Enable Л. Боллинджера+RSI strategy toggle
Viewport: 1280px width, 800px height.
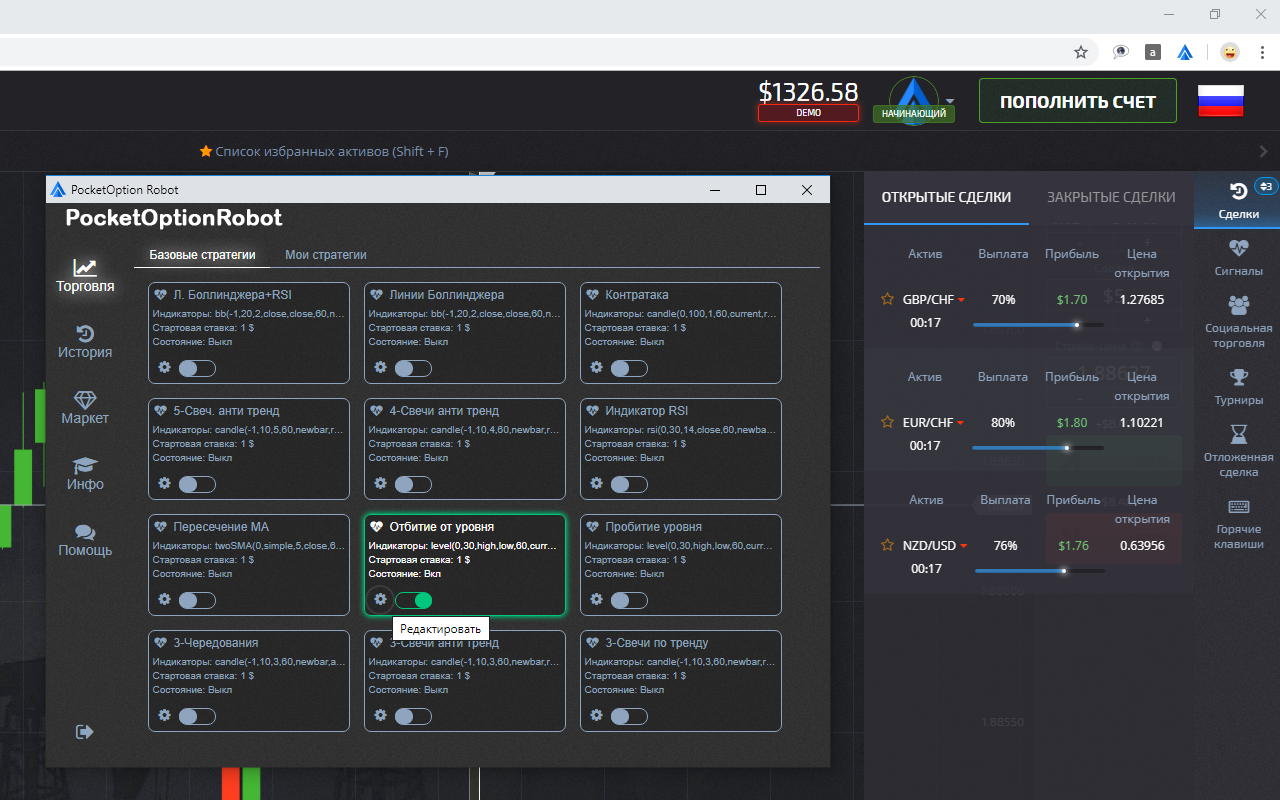click(197, 368)
